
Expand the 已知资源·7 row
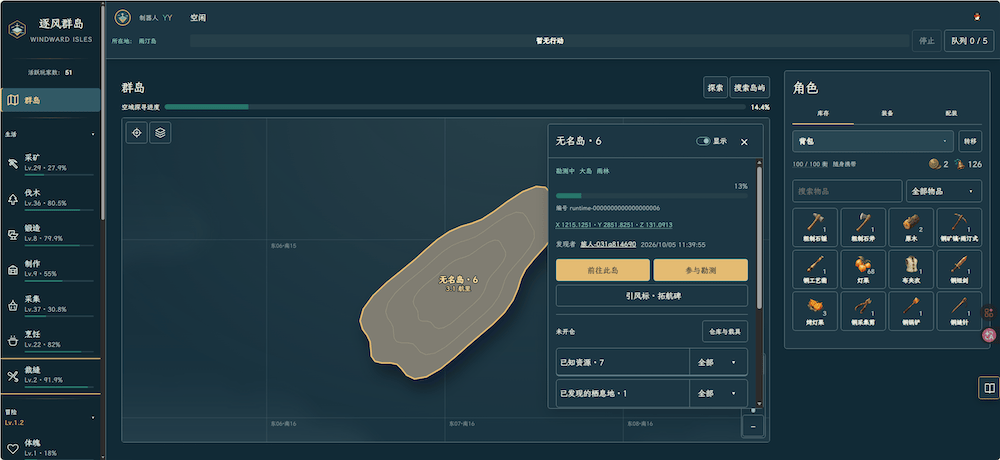[x=622, y=362]
